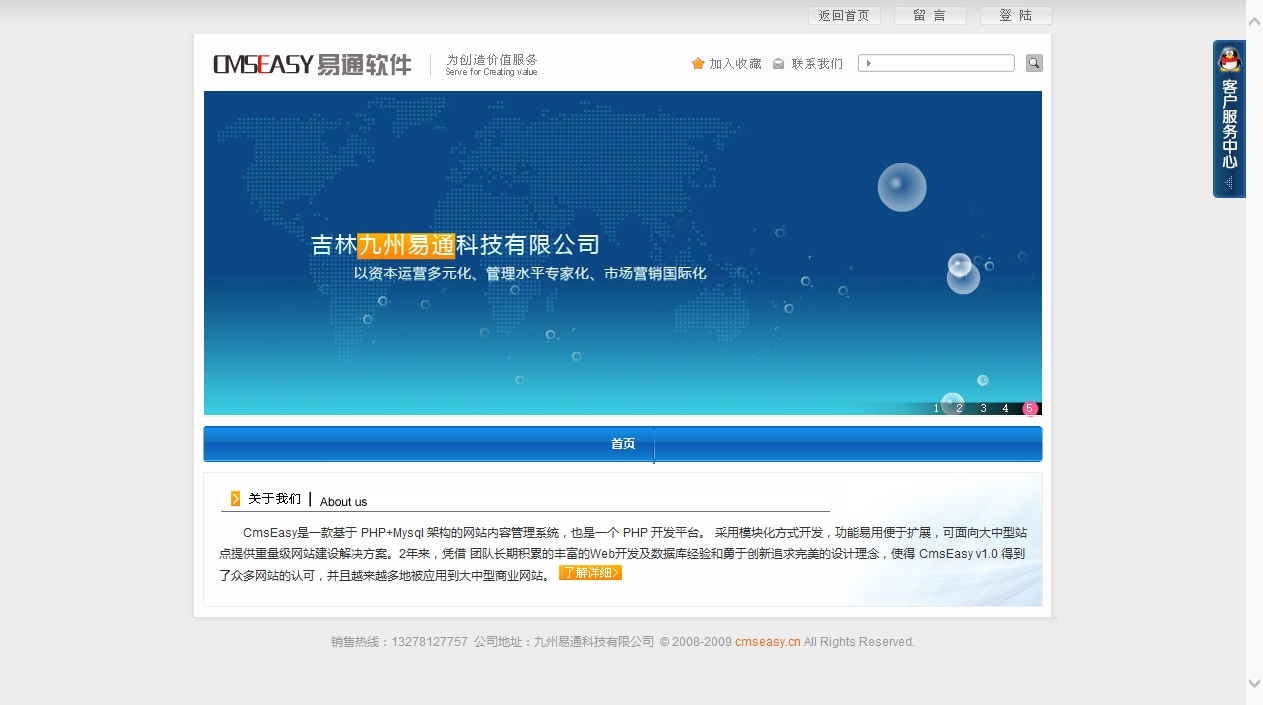Click the 关于我们 heading text
1263x705 pixels.
pos(274,499)
